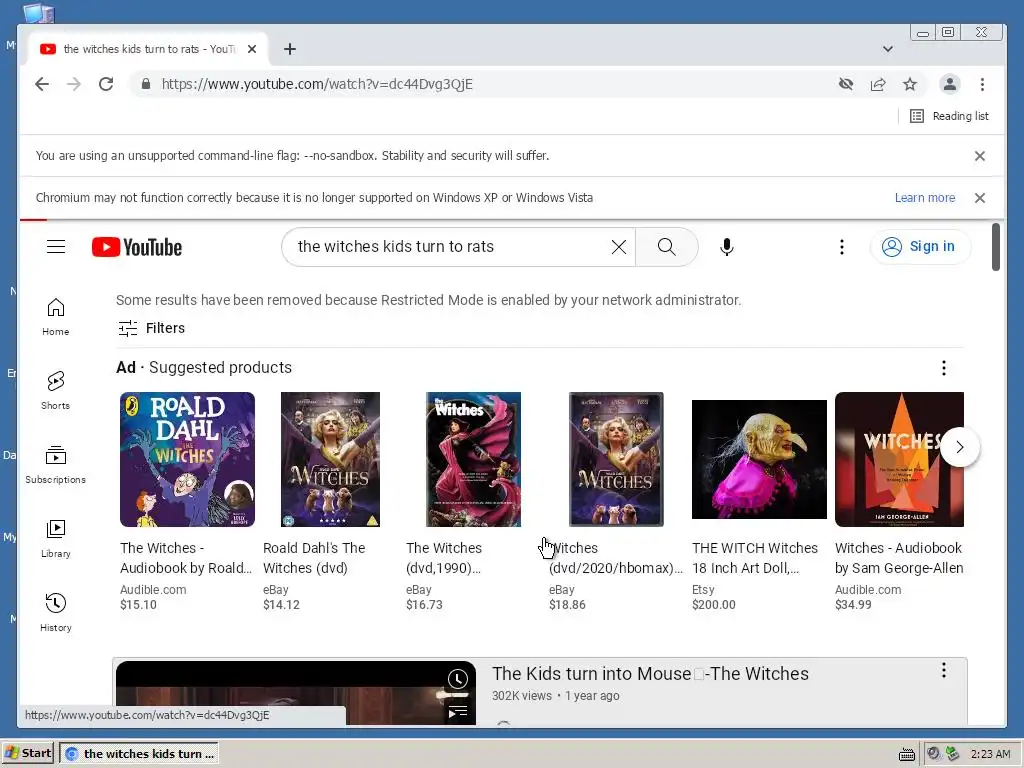Click the magnifier search button

click(667, 247)
